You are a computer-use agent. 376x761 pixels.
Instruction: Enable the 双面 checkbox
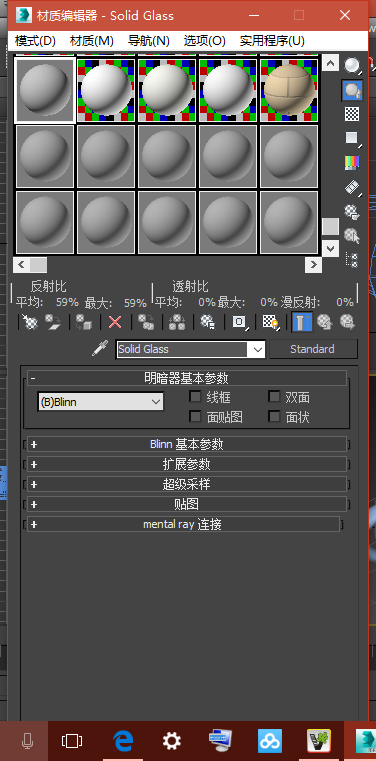pyautogui.click(x=275, y=397)
